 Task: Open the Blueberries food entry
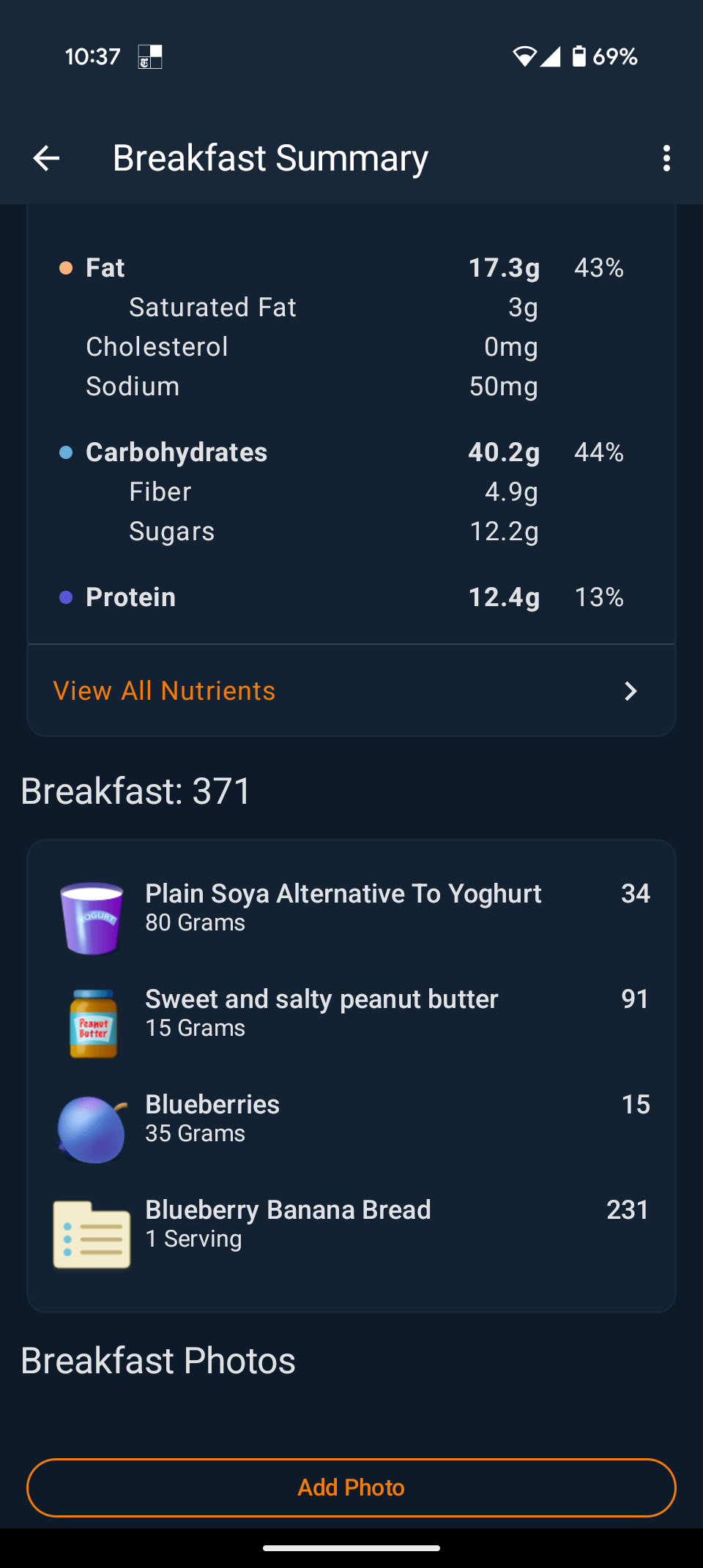[x=212, y=1117]
